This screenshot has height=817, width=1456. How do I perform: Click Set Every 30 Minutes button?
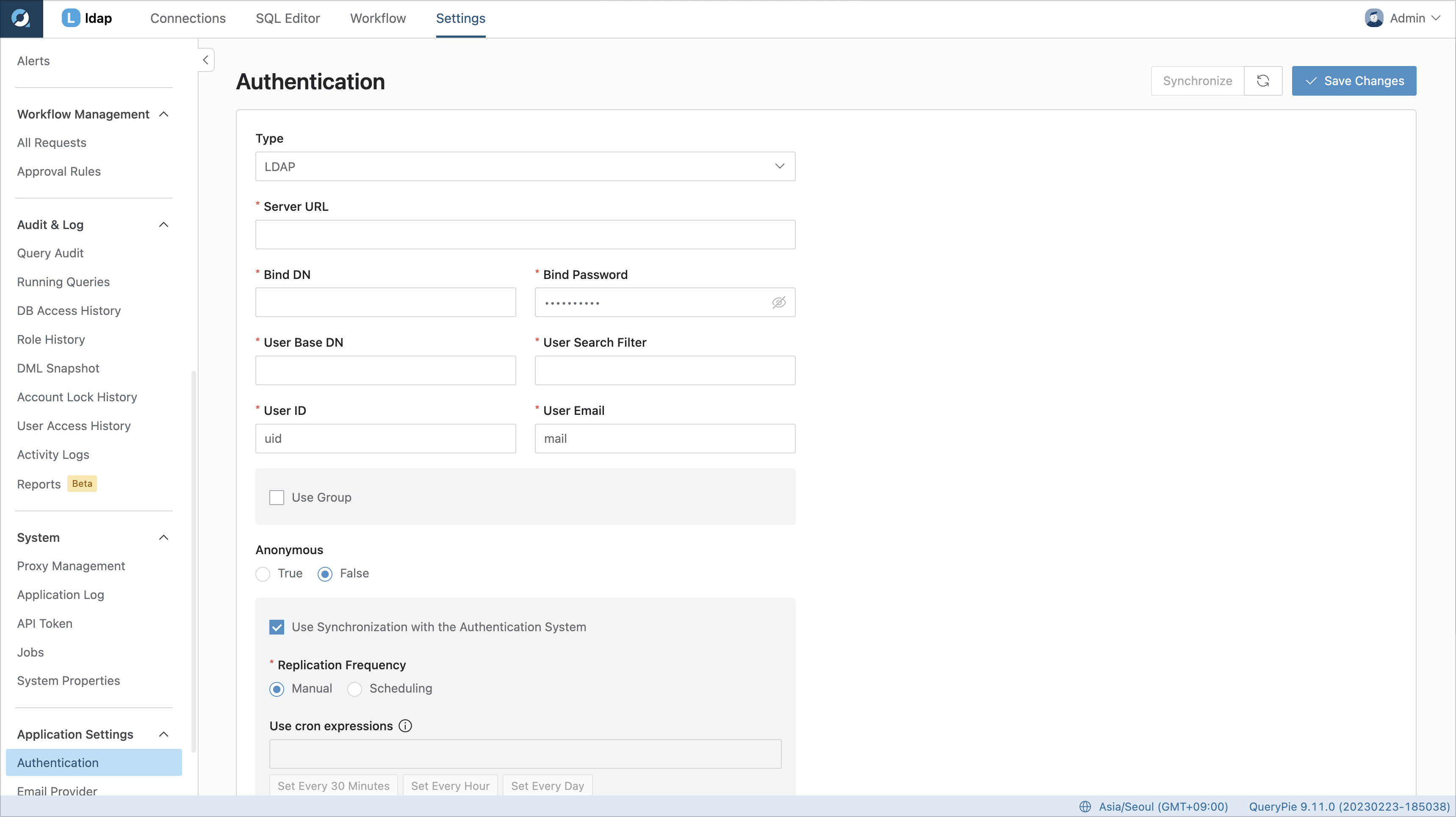(x=333, y=786)
